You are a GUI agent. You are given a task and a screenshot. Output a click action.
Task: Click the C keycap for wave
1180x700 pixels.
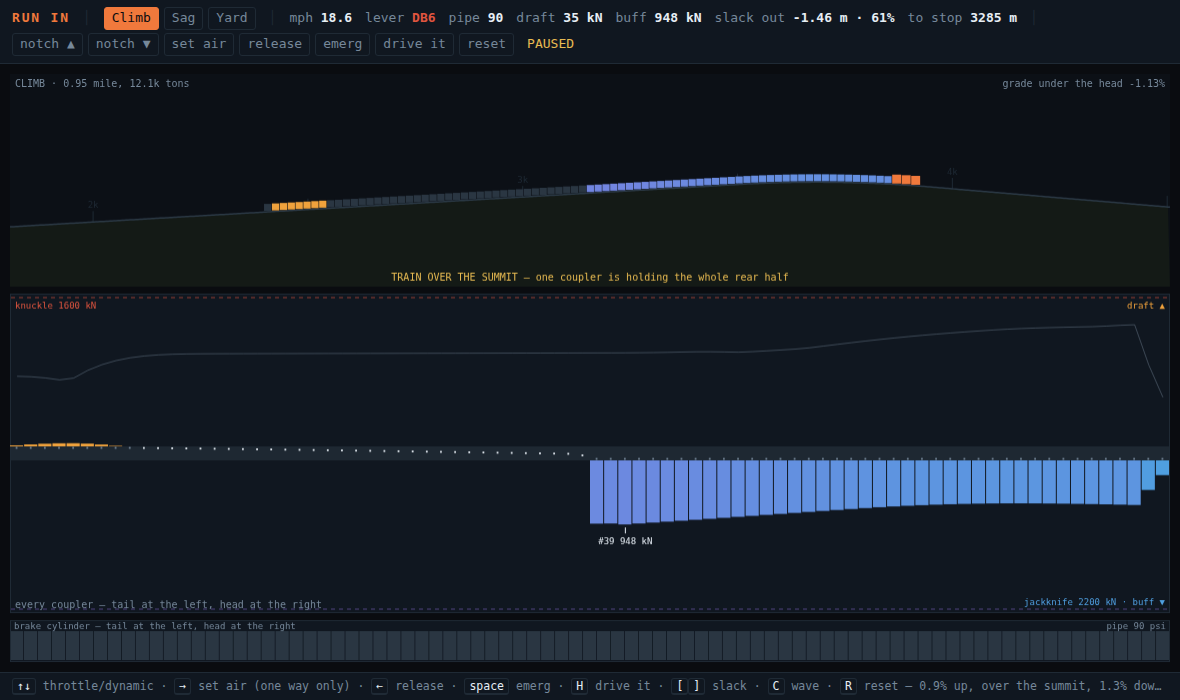776,686
